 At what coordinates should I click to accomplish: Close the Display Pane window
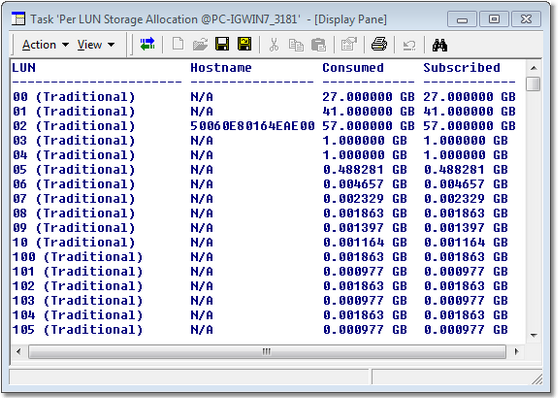[x=526, y=19]
